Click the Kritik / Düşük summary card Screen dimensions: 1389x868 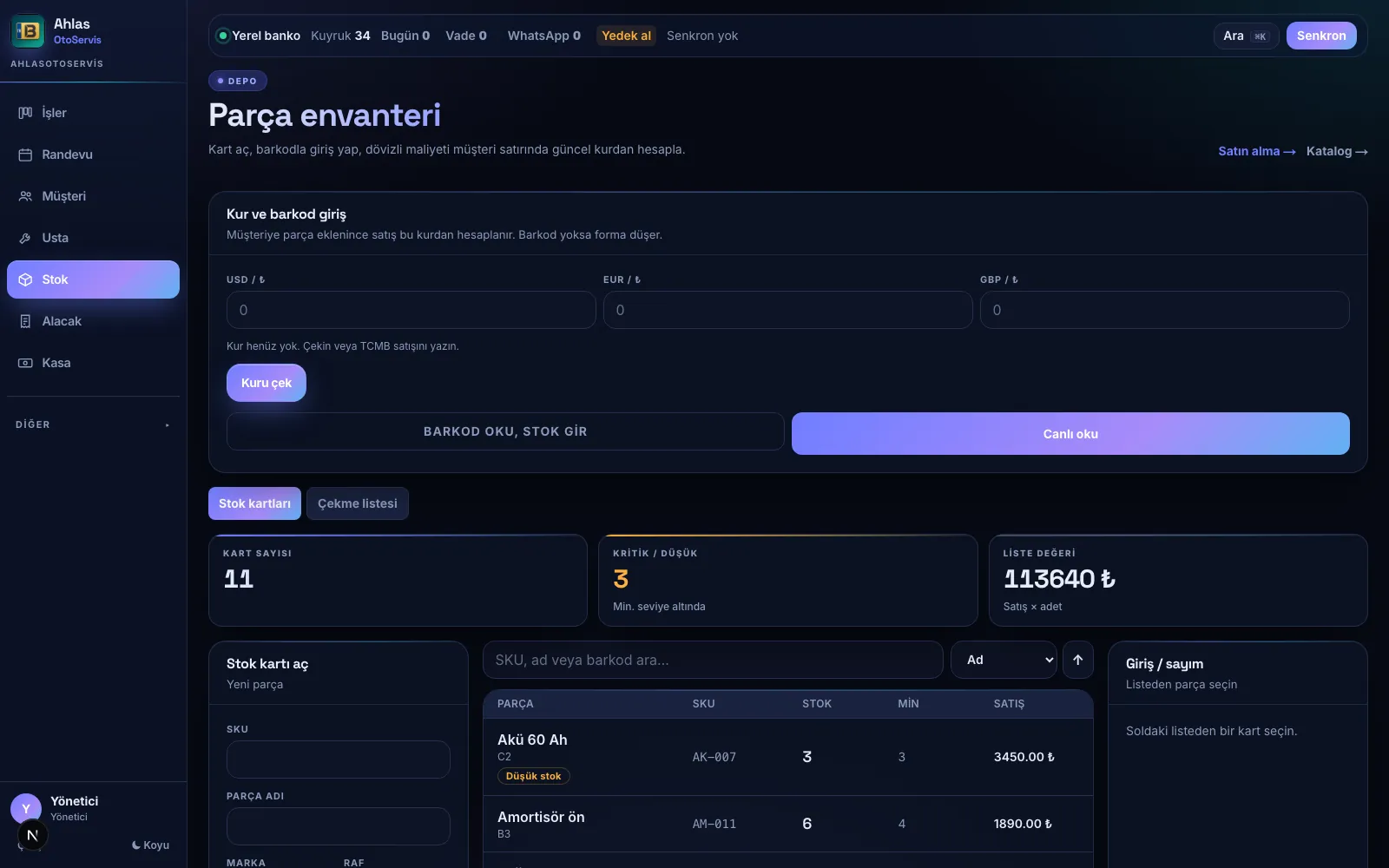point(788,580)
